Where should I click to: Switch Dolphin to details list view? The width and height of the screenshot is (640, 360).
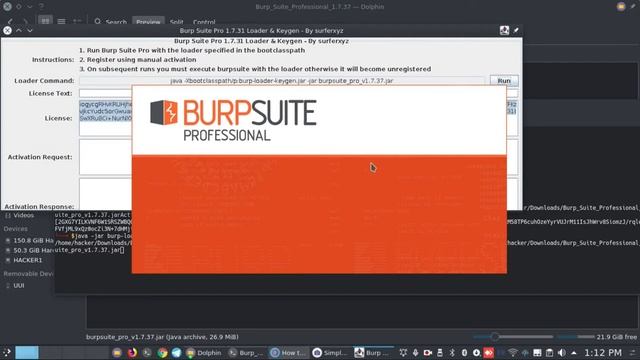pyautogui.click(x=61, y=21)
